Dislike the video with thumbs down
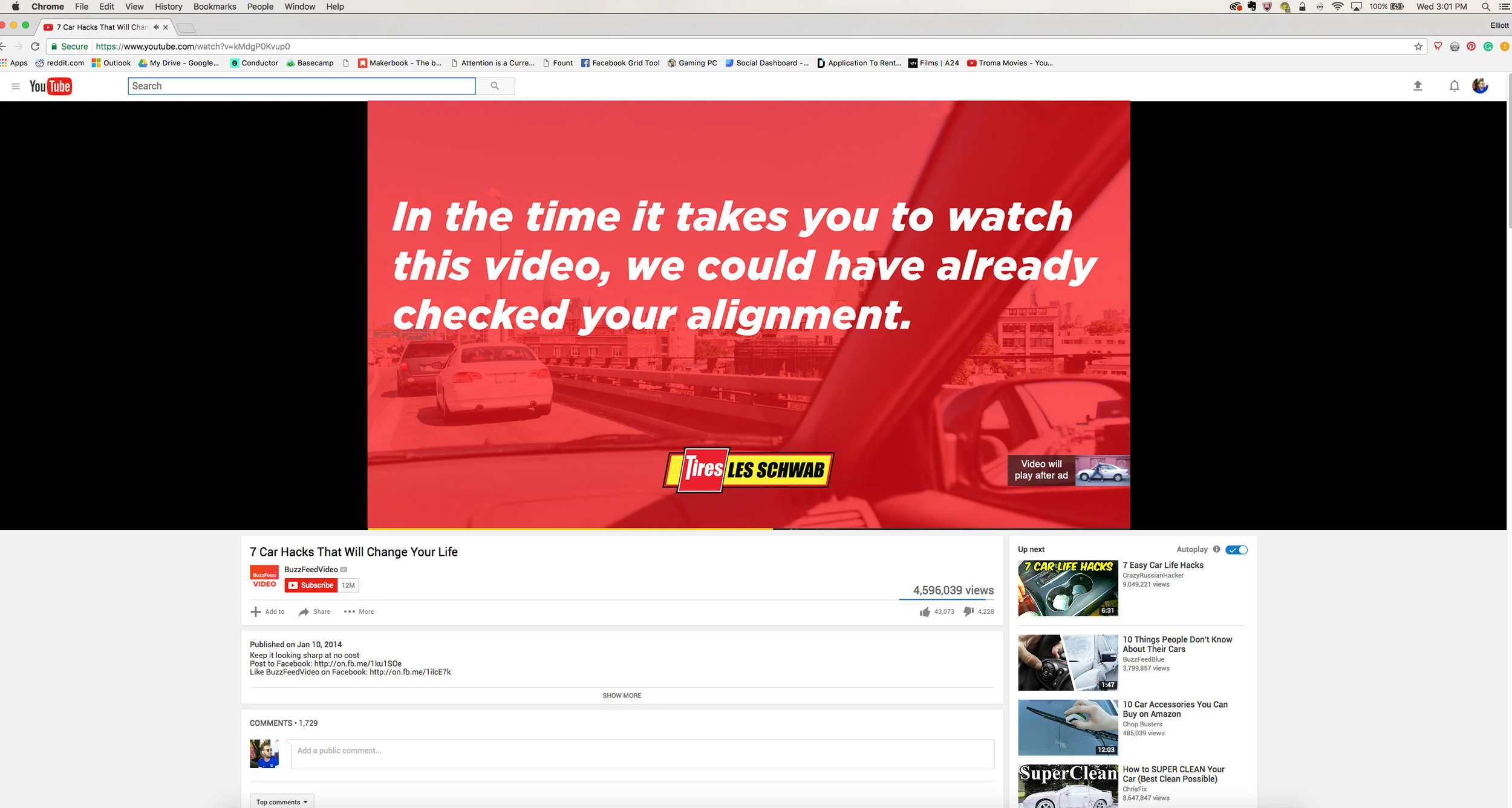1512x808 pixels. point(968,611)
